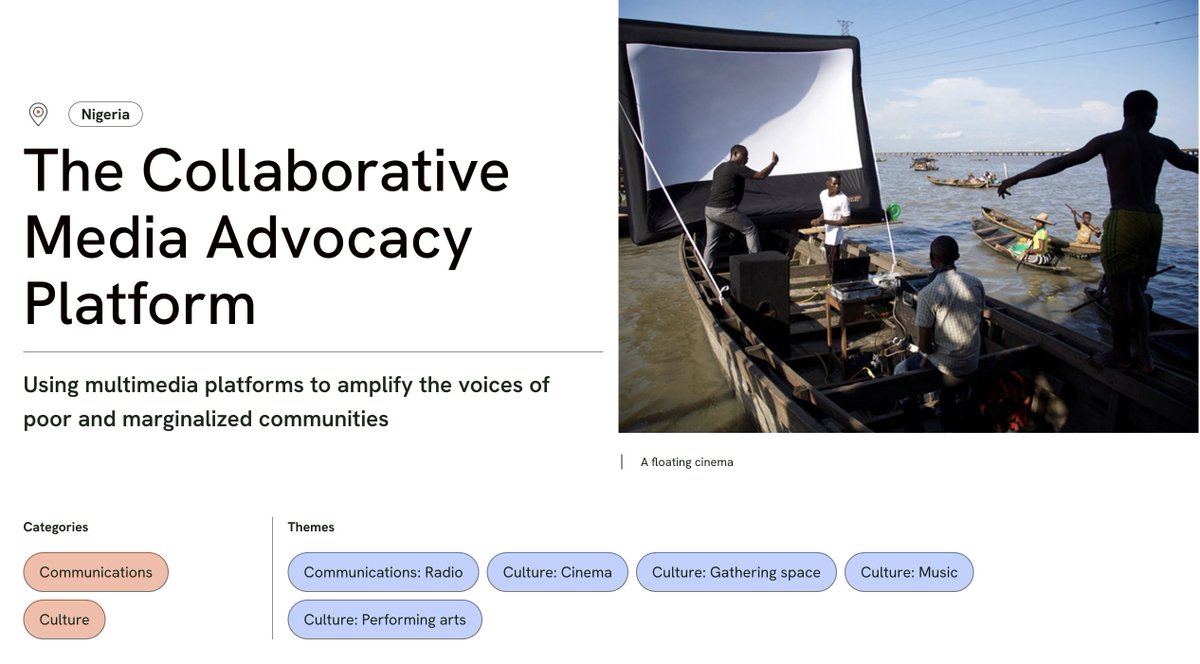The image size is (1200, 664).
Task: Click the Culture chip below Communications
Action: click(64, 619)
